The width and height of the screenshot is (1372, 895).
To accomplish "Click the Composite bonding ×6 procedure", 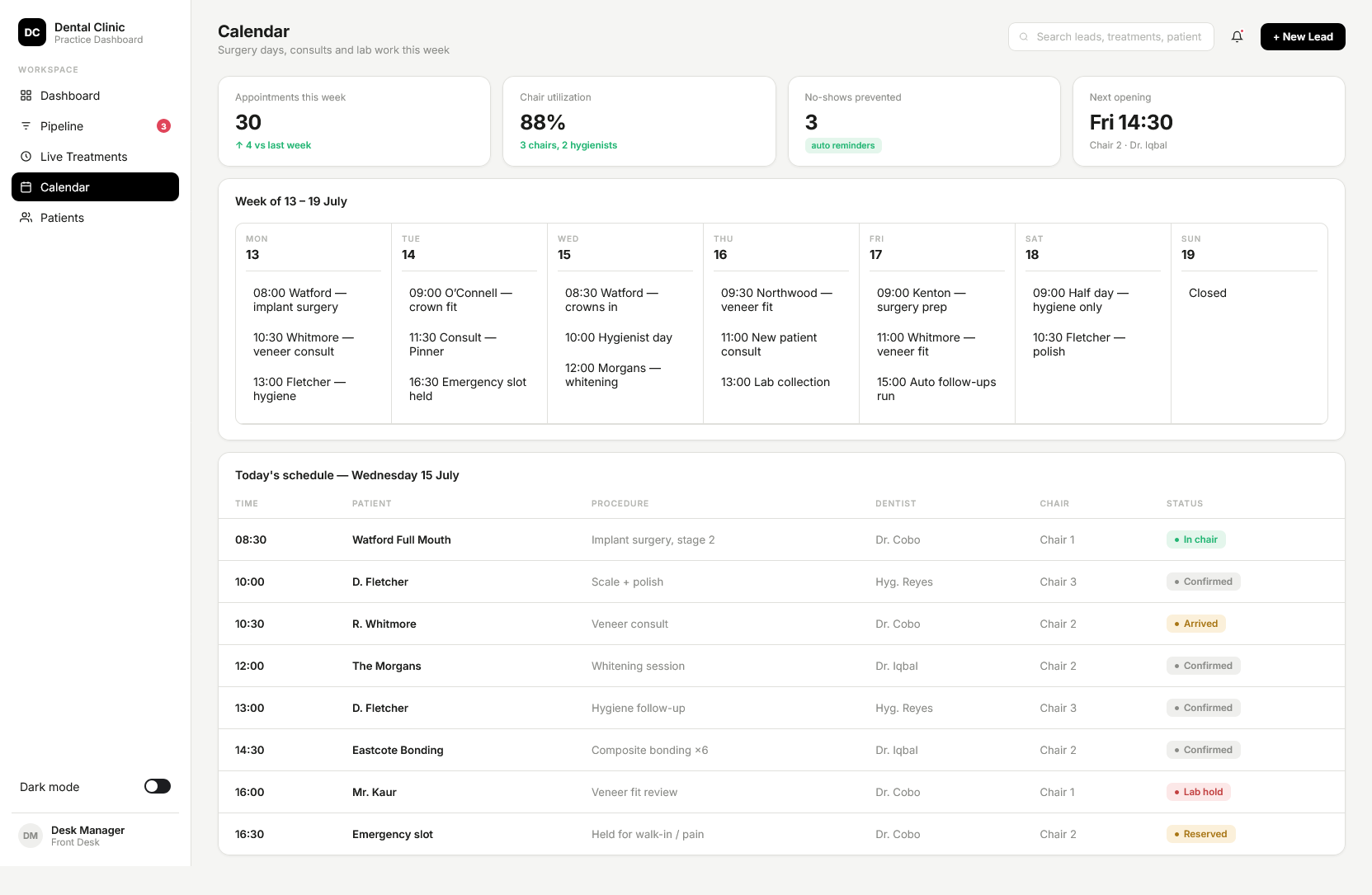I will [650, 750].
